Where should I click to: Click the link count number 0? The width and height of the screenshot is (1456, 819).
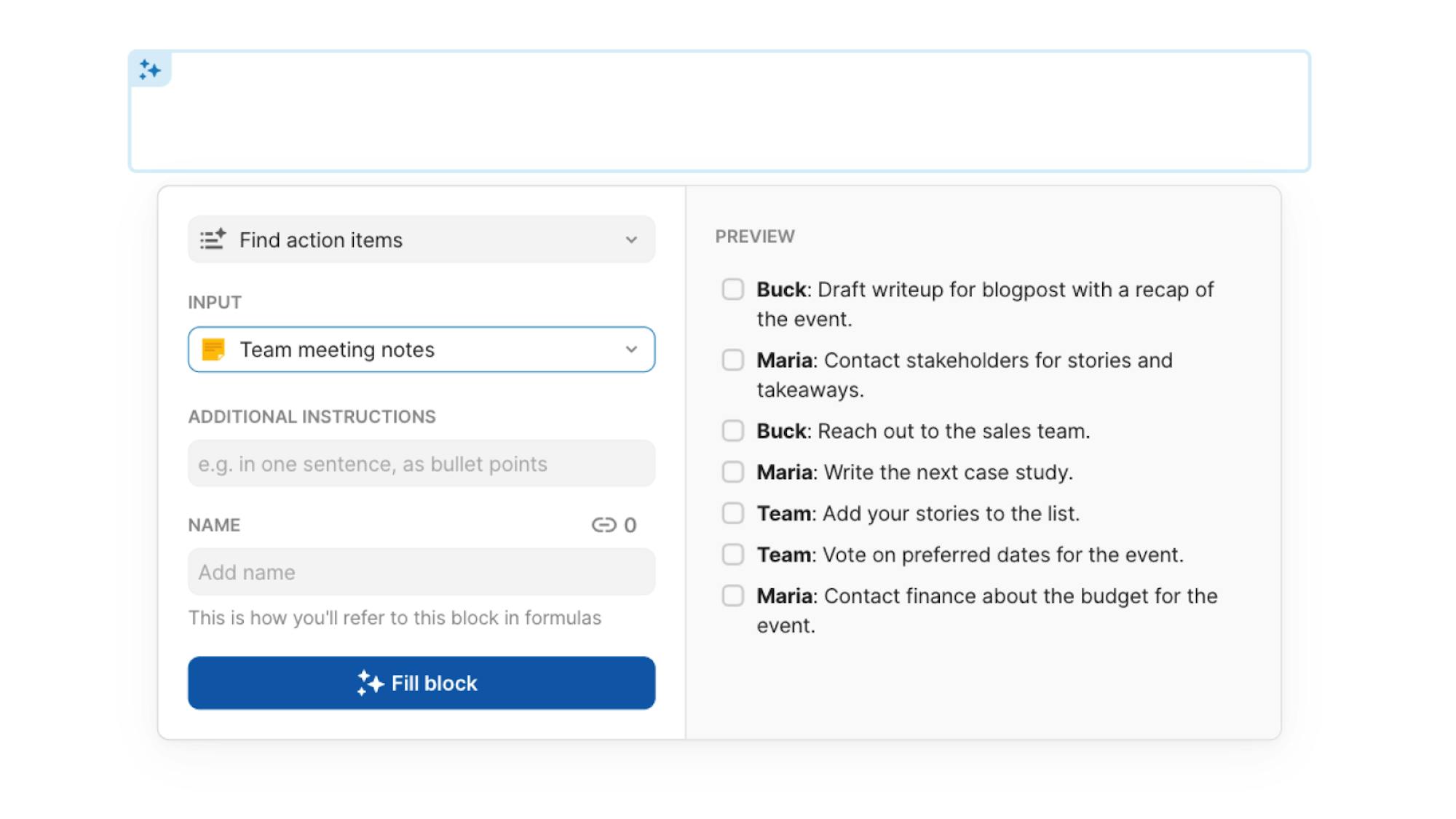[x=630, y=525]
